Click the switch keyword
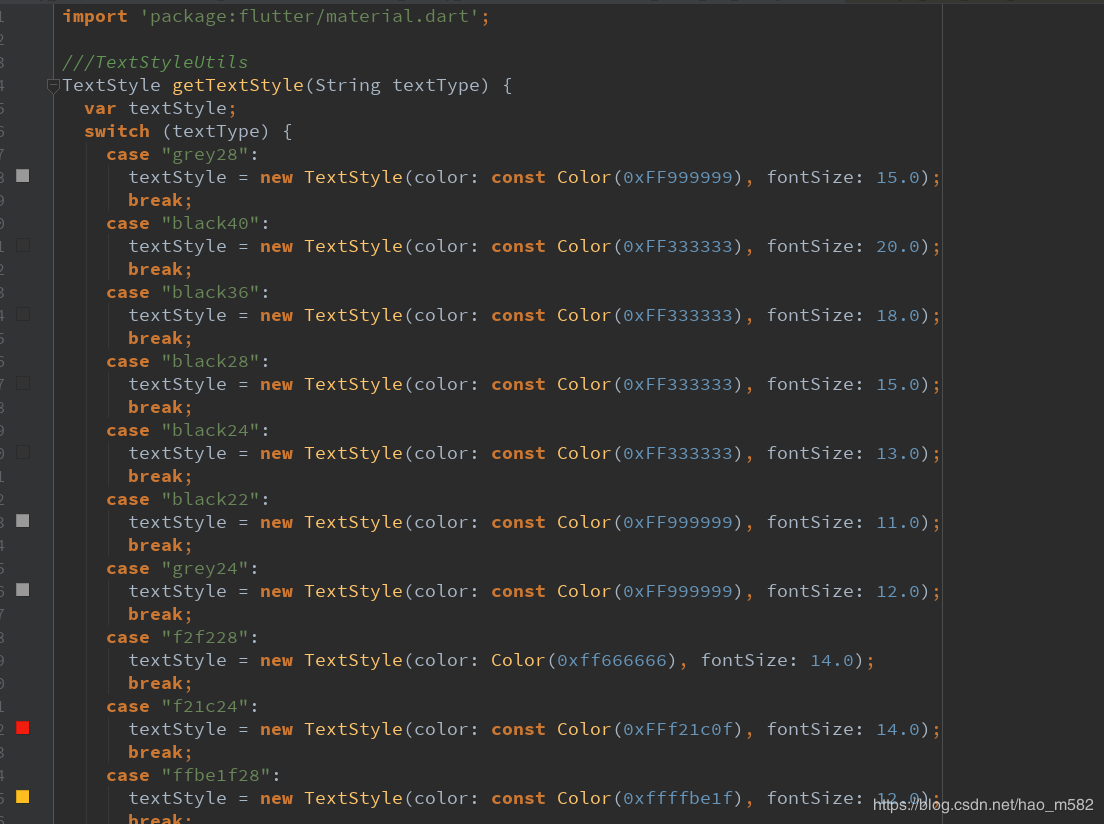The width and height of the screenshot is (1104, 824). (117, 132)
